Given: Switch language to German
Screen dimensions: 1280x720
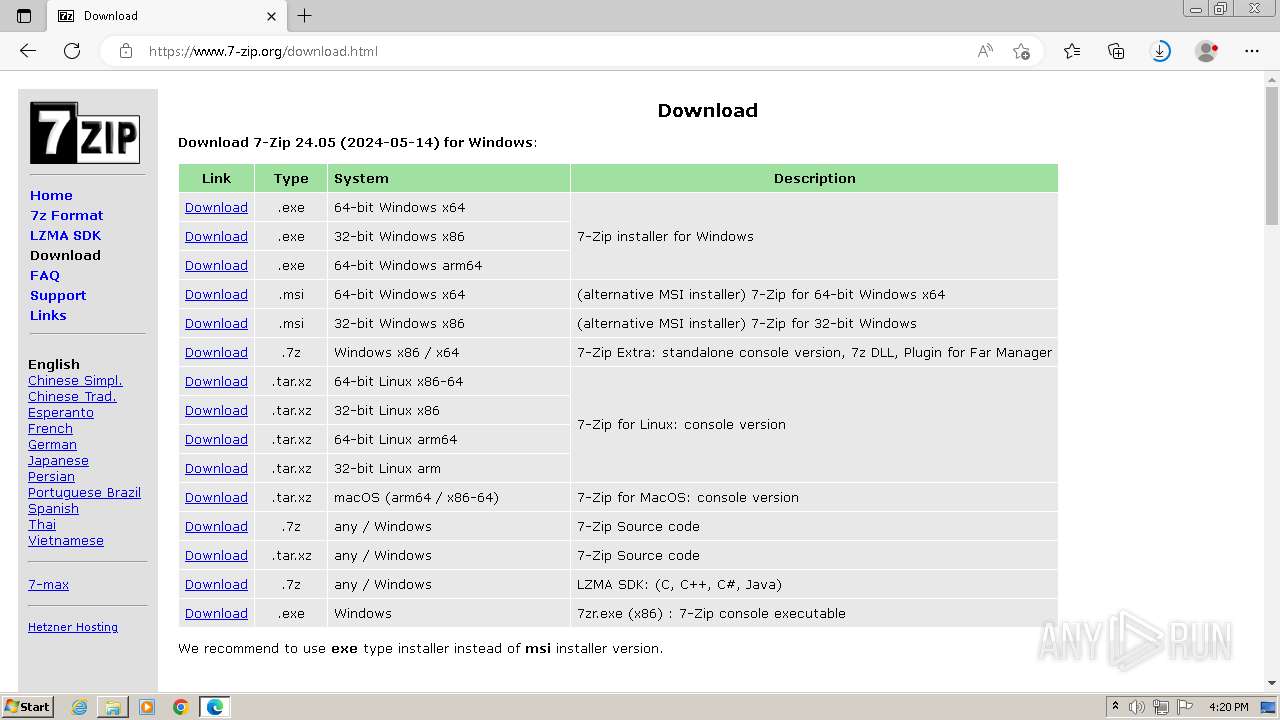Looking at the screenshot, I should tap(52, 444).
